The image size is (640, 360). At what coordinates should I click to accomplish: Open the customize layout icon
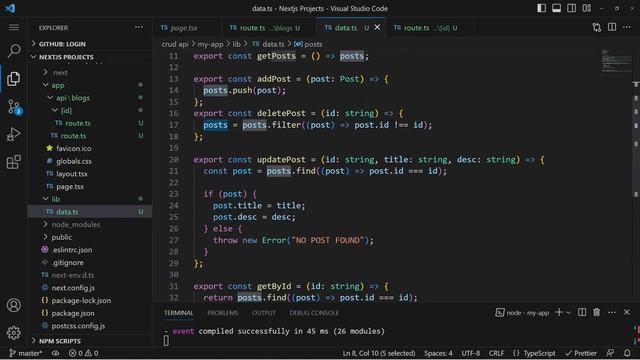587,8
